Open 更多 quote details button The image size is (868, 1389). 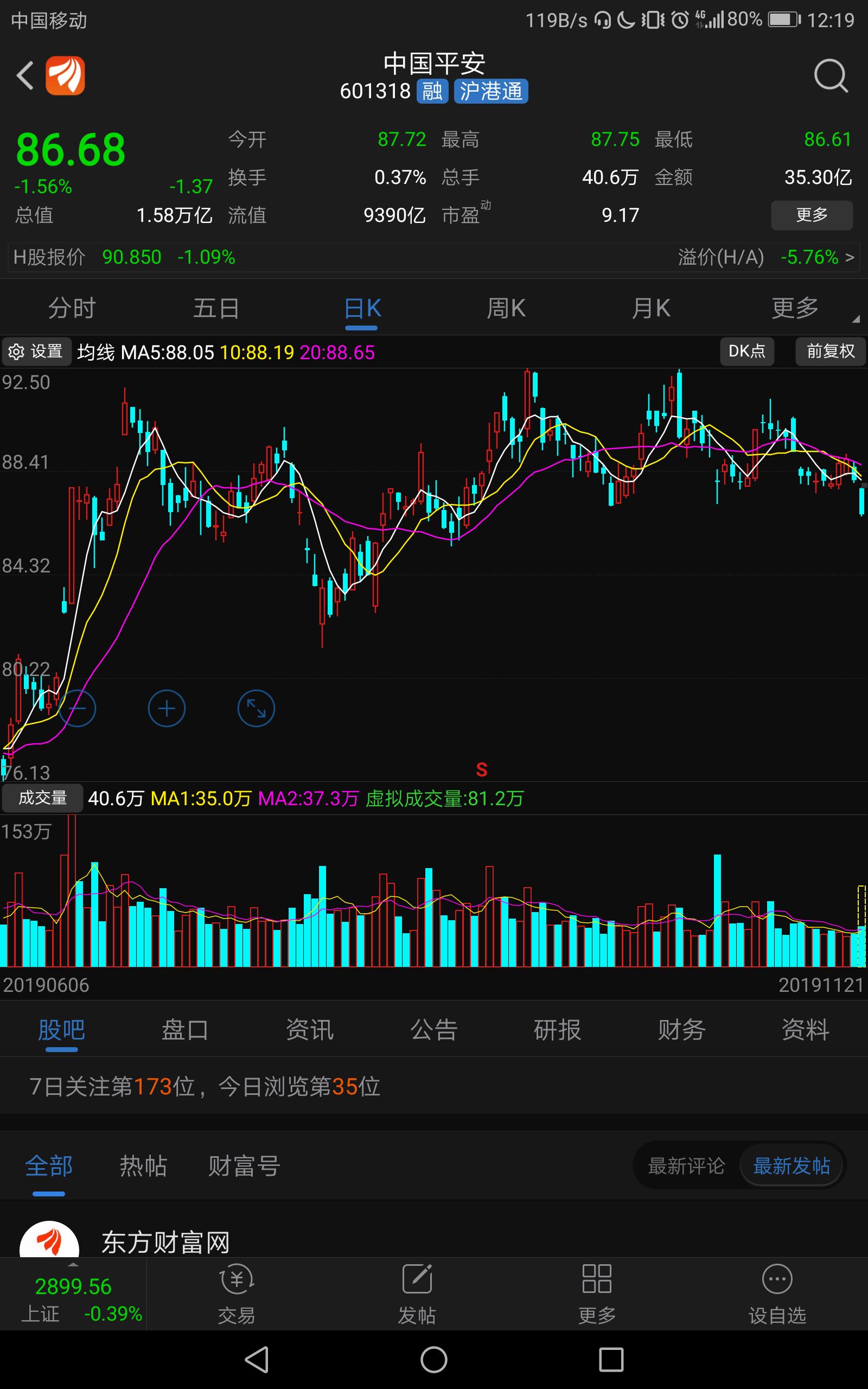point(812,215)
